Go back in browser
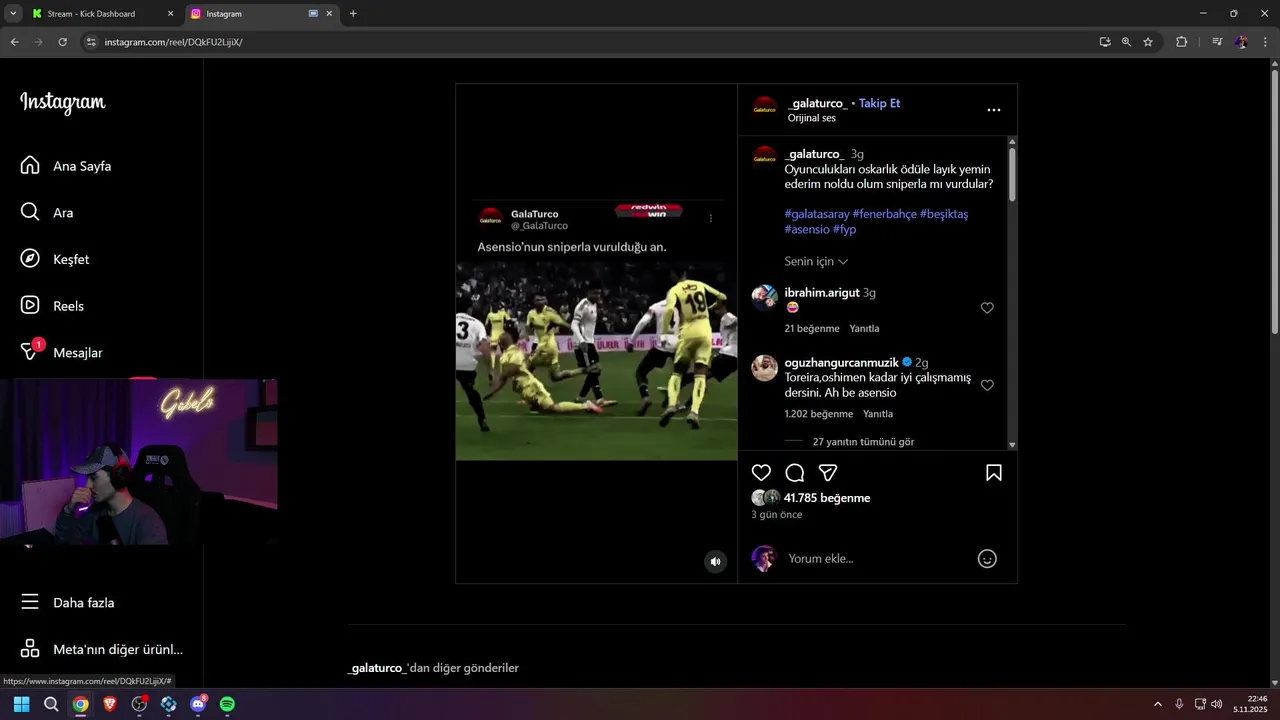The width and height of the screenshot is (1280, 720). point(14,42)
